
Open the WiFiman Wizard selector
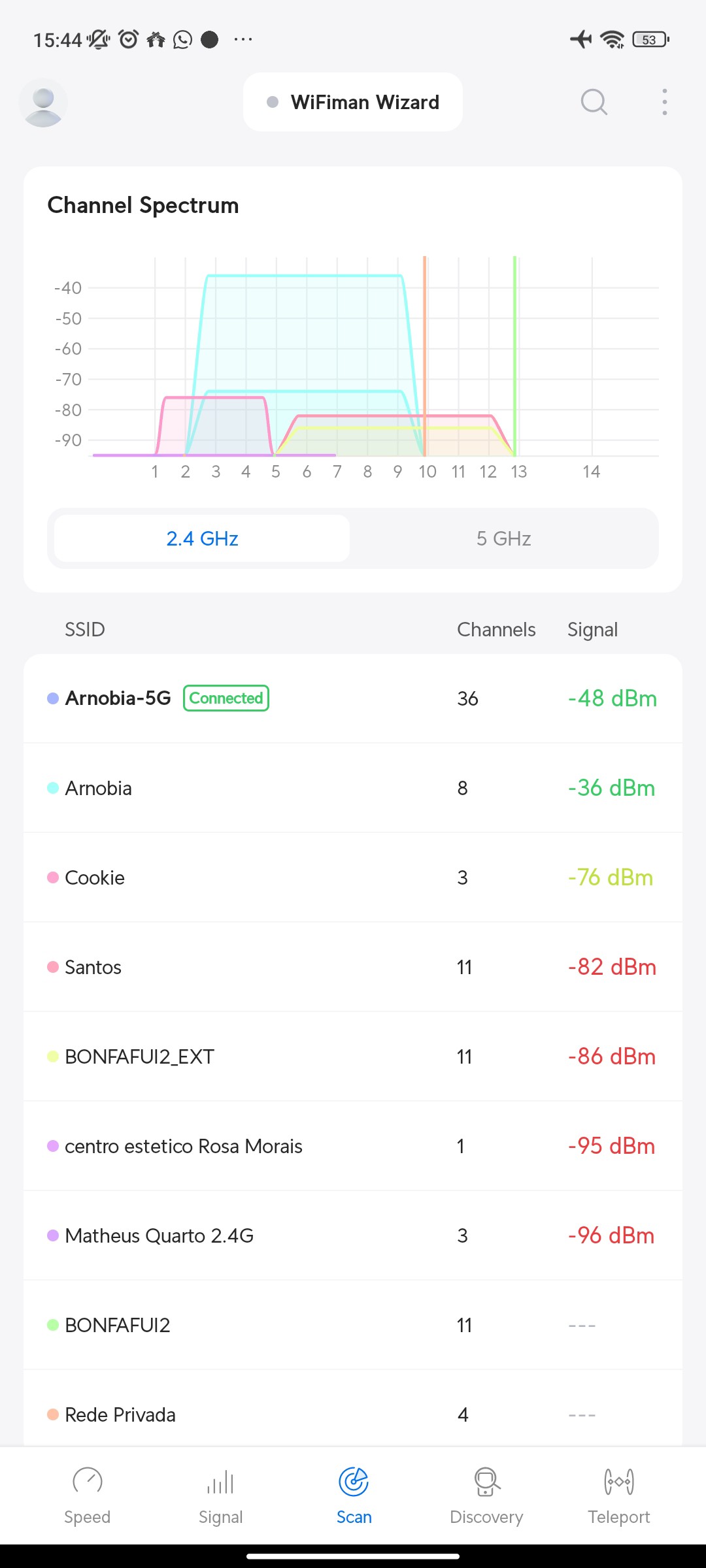pos(353,102)
